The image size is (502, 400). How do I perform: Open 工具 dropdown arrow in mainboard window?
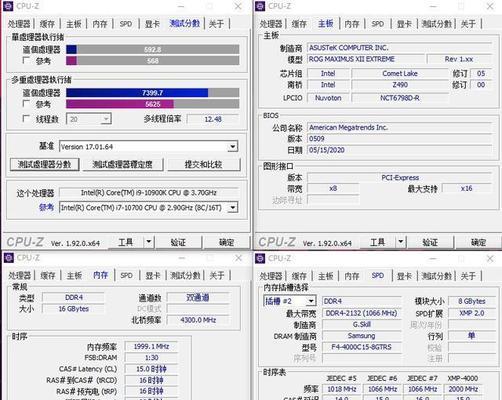(401, 241)
